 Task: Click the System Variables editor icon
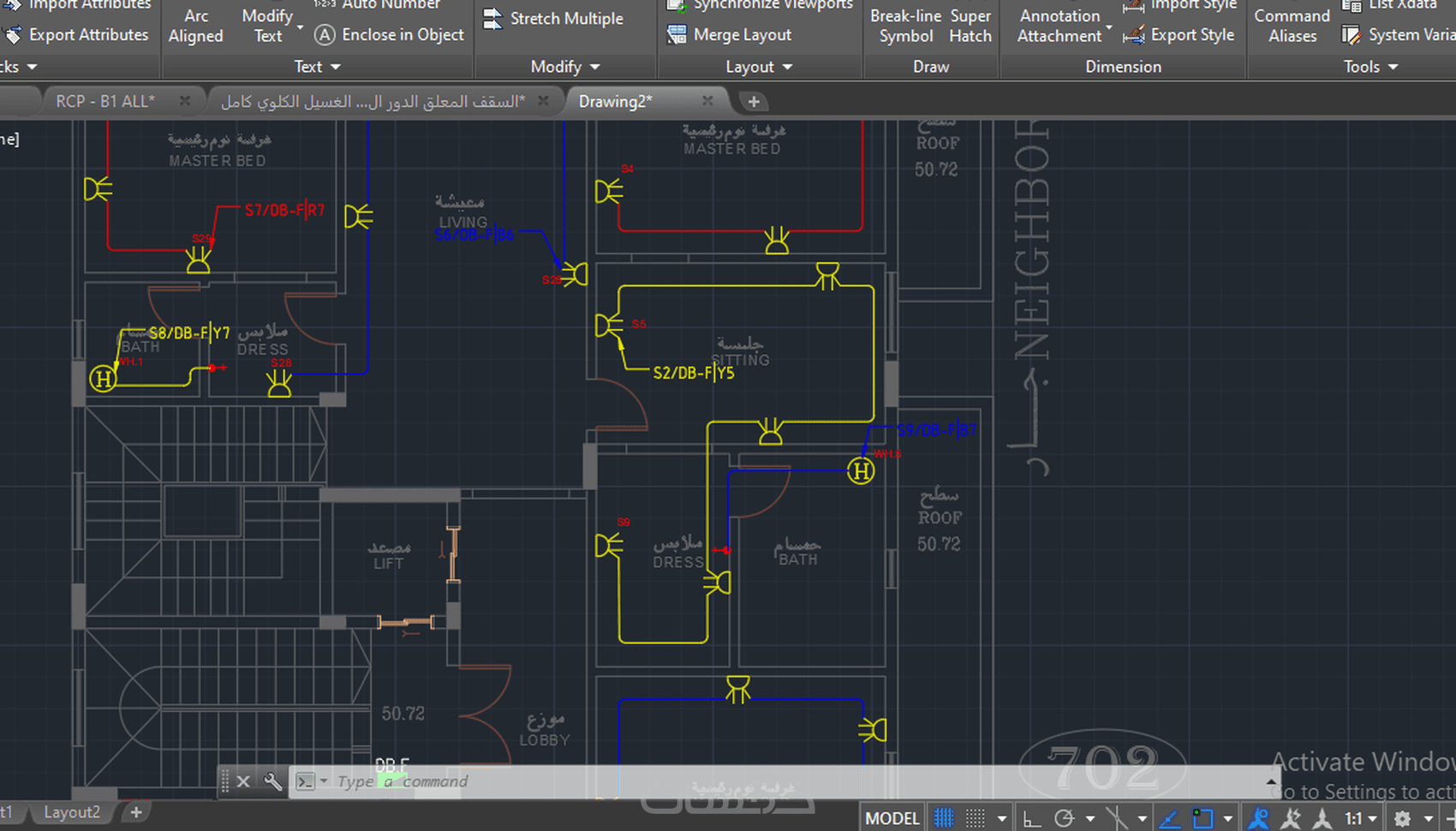[1352, 35]
